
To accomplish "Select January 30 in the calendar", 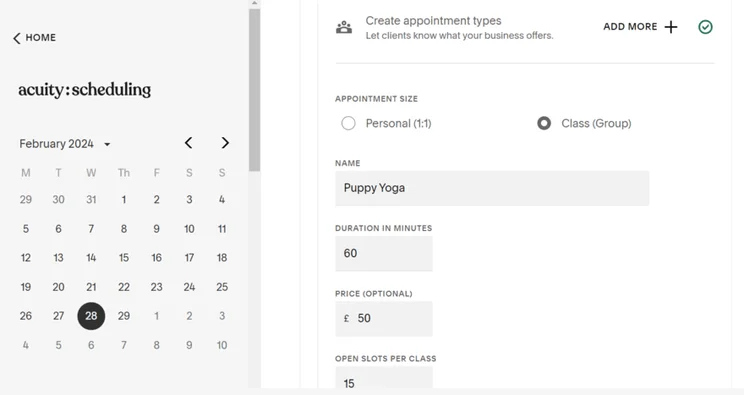I will pyautogui.click(x=58, y=200).
